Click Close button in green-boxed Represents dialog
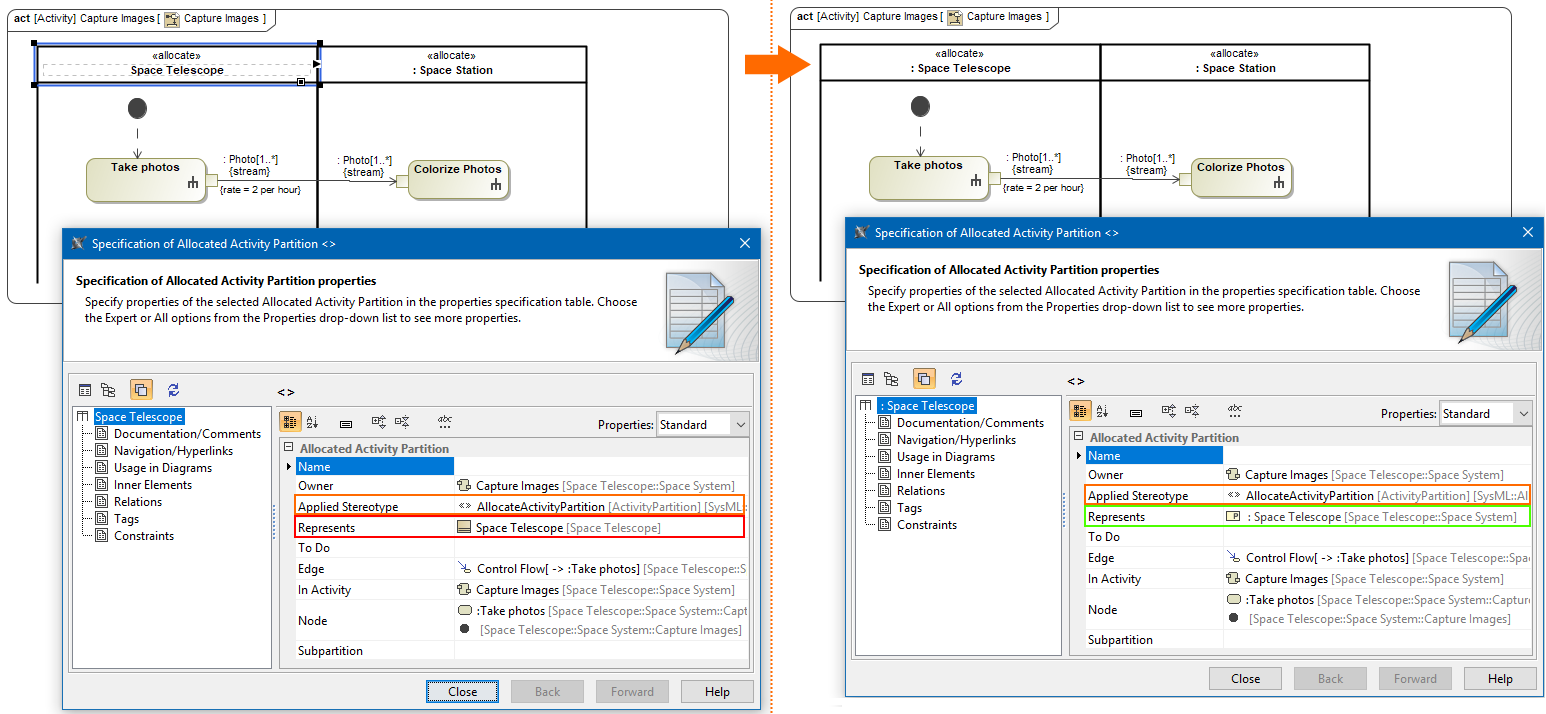The width and height of the screenshot is (1546, 714). pyautogui.click(x=1246, y=678)
